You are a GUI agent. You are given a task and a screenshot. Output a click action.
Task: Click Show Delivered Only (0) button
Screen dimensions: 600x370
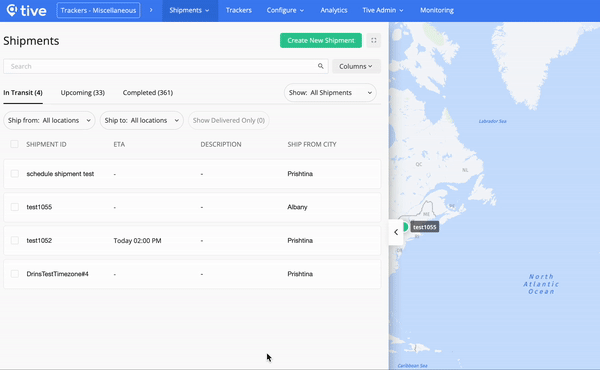(x=229, y=120)
